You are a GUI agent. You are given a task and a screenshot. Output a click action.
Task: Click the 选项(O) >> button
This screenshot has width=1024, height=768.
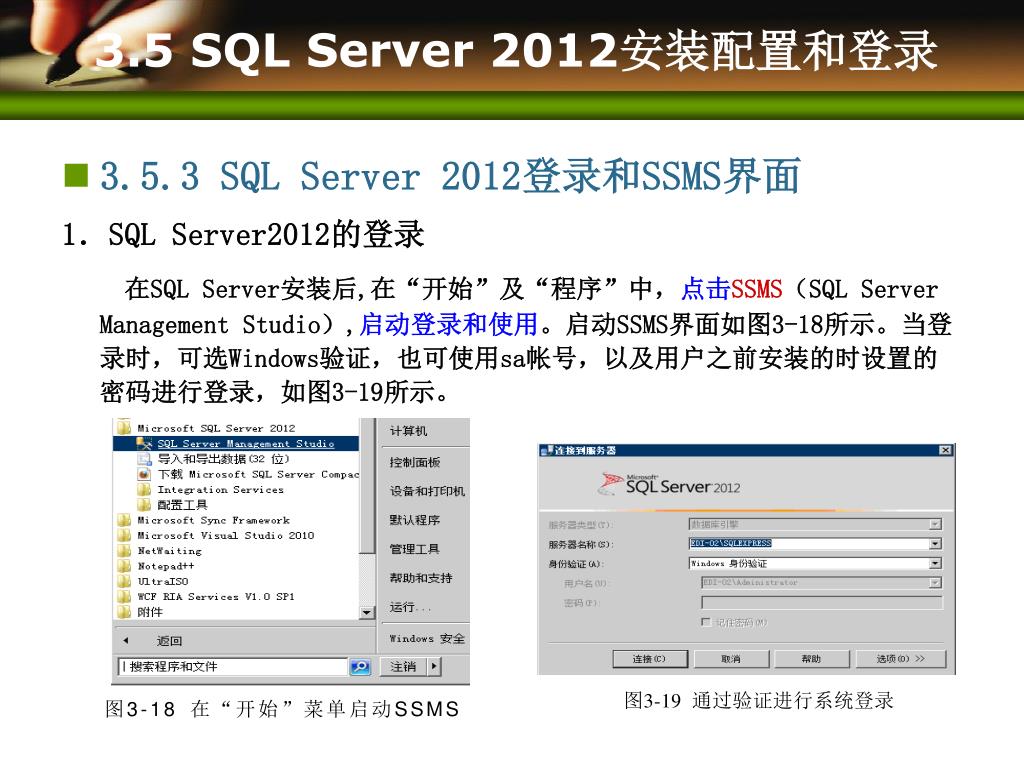coord(900,659)
